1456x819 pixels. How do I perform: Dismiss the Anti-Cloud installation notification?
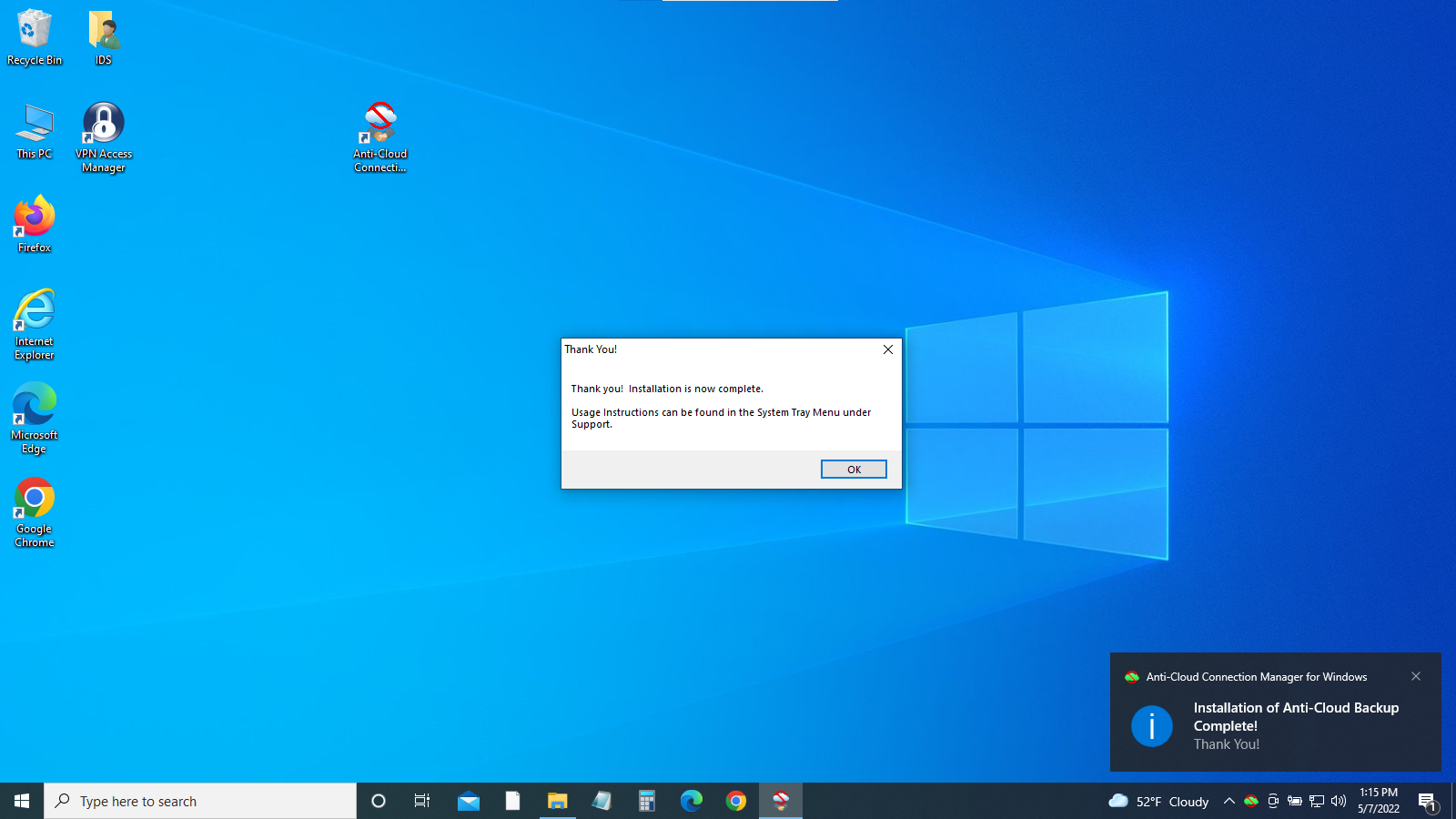tap(1416, 676)
